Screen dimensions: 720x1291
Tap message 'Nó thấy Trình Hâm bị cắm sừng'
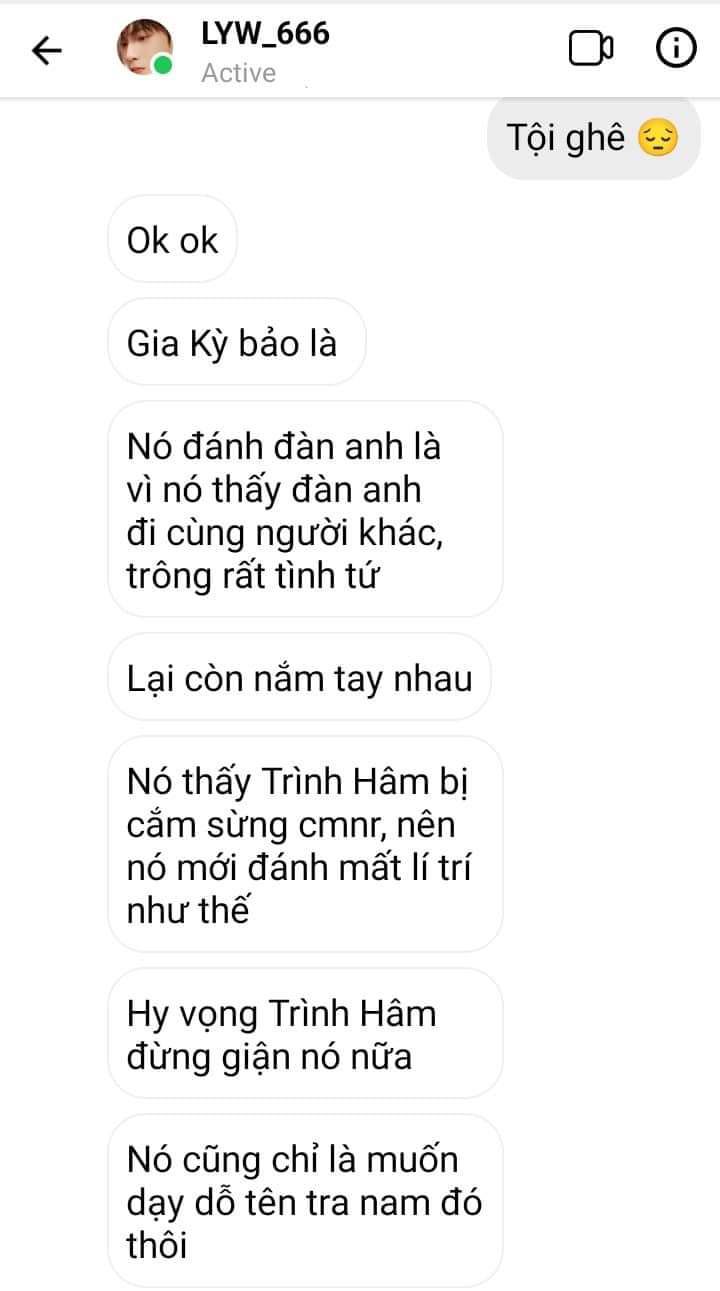click(x=305, y=845)
